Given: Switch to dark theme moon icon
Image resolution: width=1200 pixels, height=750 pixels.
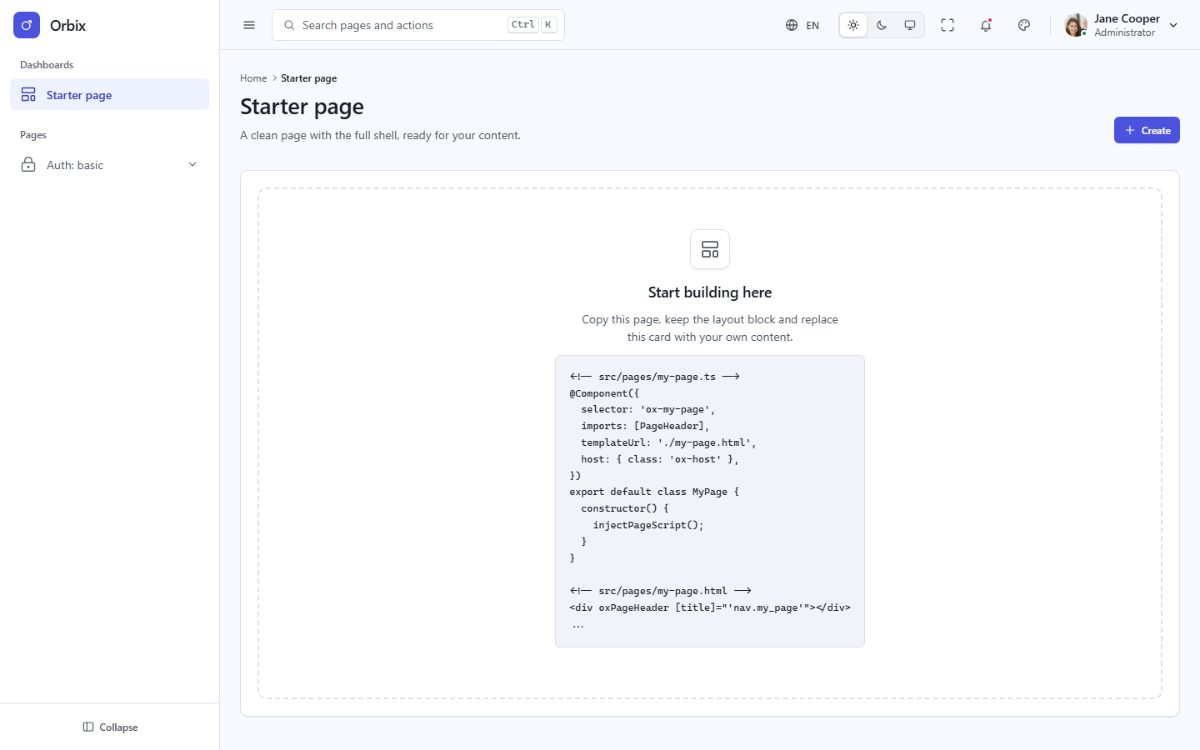Looking at the screenshot, I should click(x=881, y=25).
